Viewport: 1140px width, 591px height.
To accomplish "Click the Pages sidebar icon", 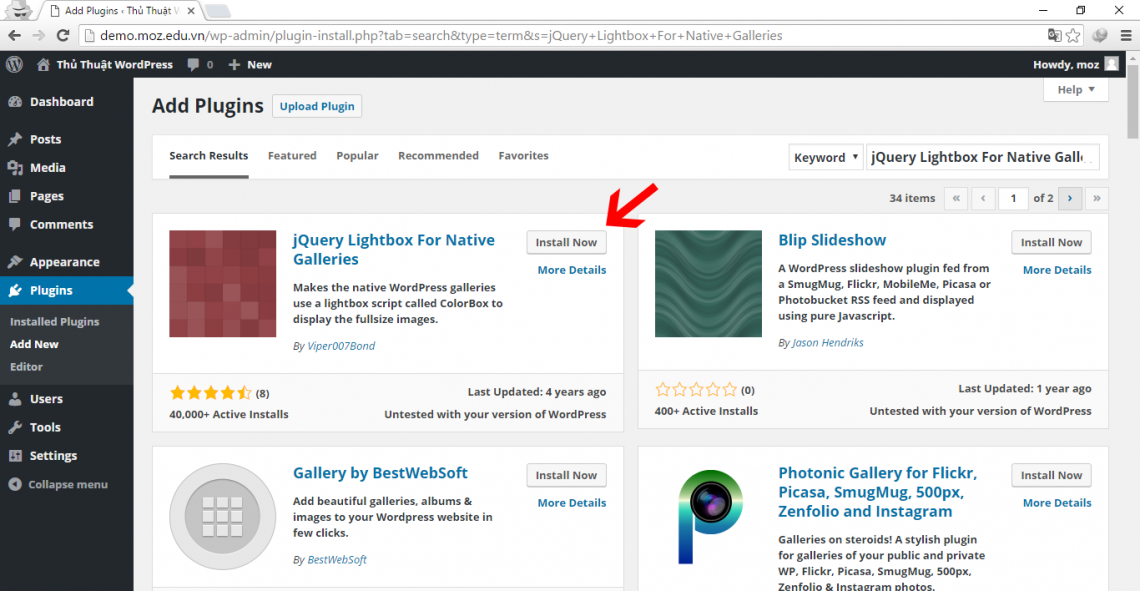I will click(16, 195).
